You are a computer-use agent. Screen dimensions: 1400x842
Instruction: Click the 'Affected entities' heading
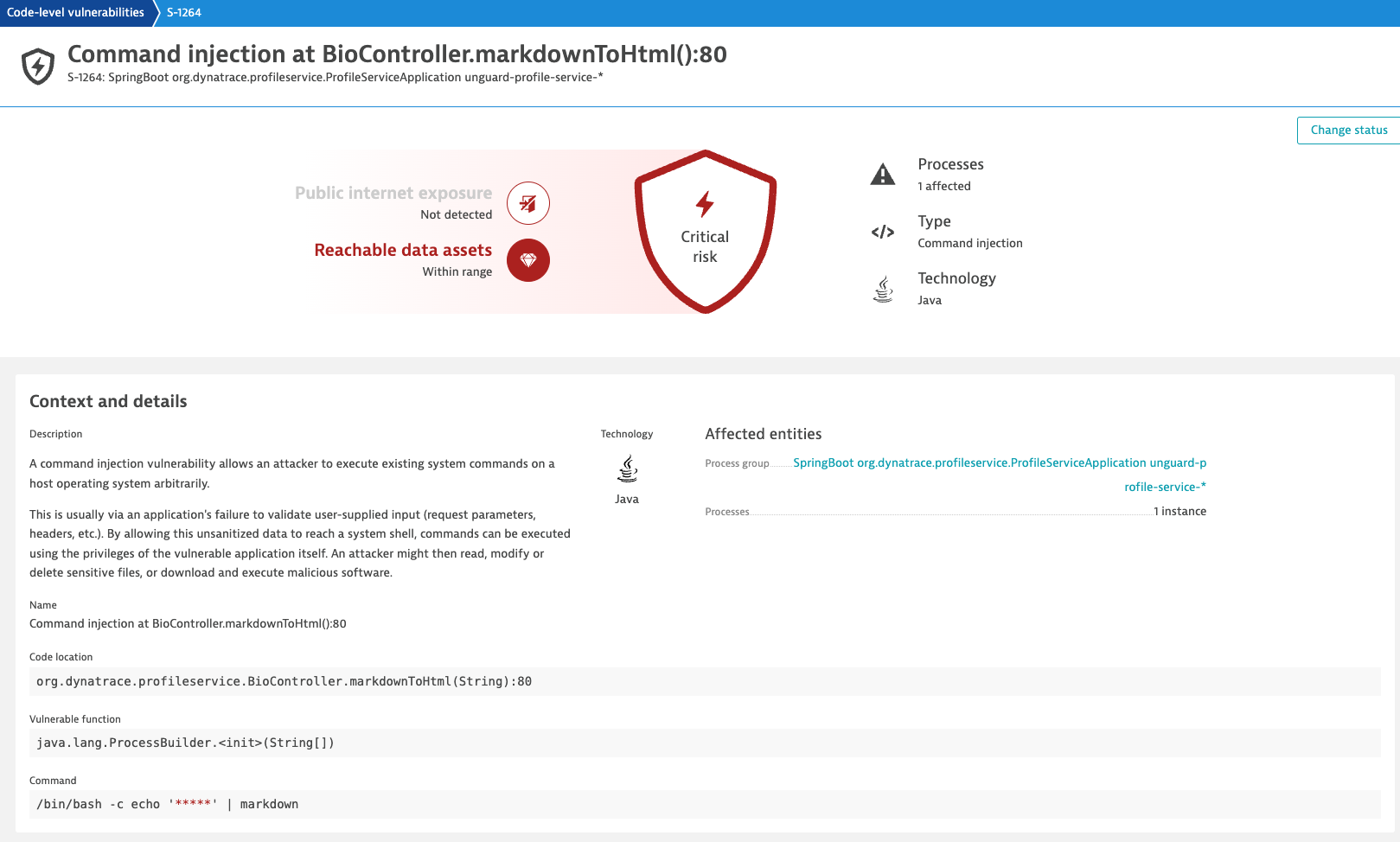coord(764,434)
